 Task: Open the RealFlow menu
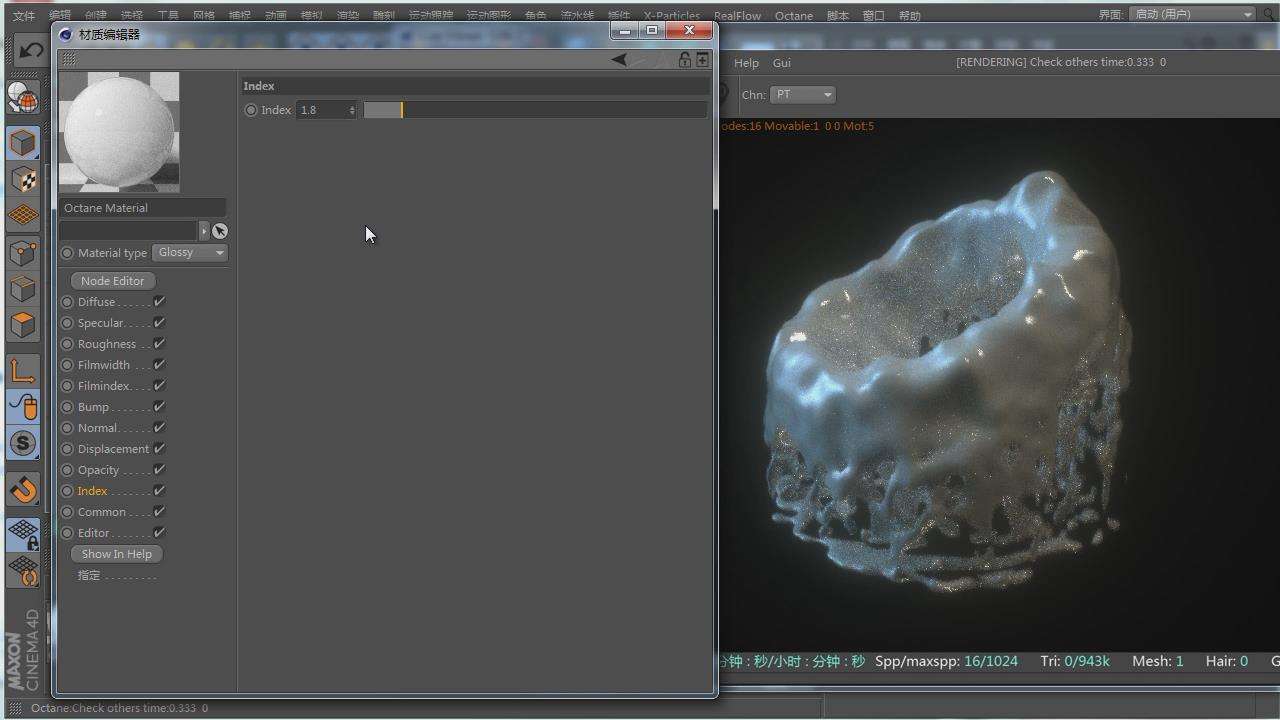point(737,16)
